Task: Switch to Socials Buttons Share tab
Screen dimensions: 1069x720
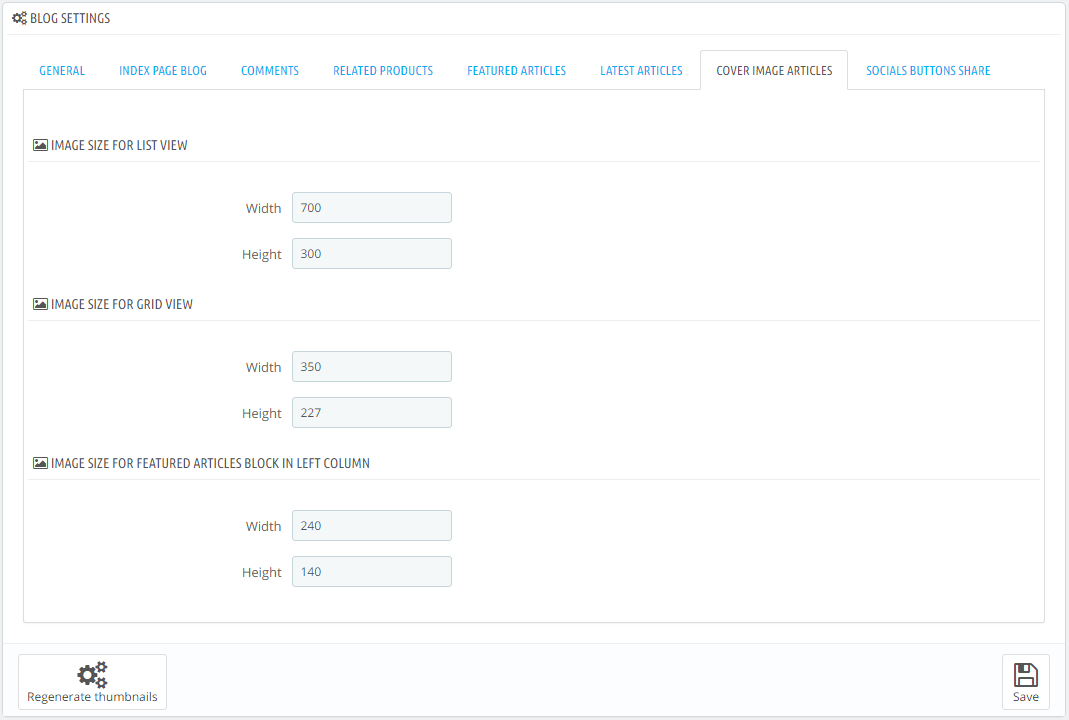Action: pyautogui.click(x=928, y=70)
